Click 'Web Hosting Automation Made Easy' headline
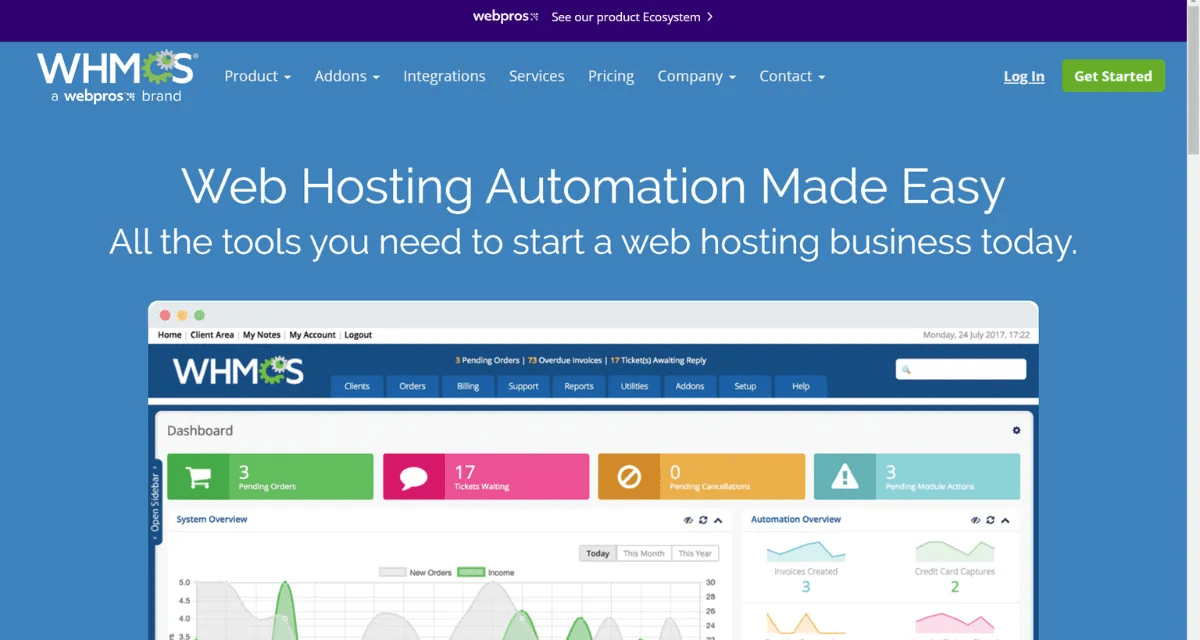Image resolution: width=1200 pixels, height=640 pixels. 593,187
